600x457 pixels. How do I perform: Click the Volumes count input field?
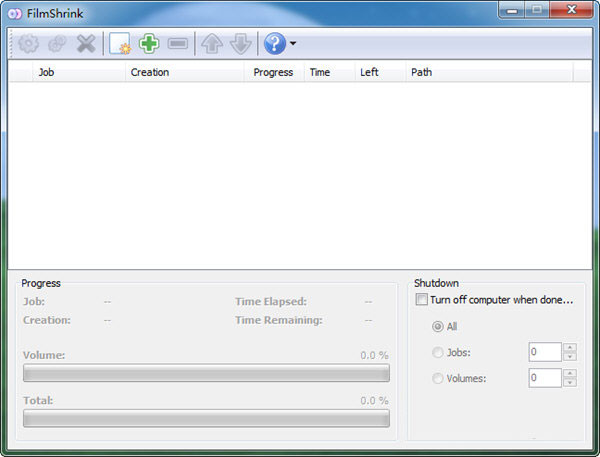545,378
